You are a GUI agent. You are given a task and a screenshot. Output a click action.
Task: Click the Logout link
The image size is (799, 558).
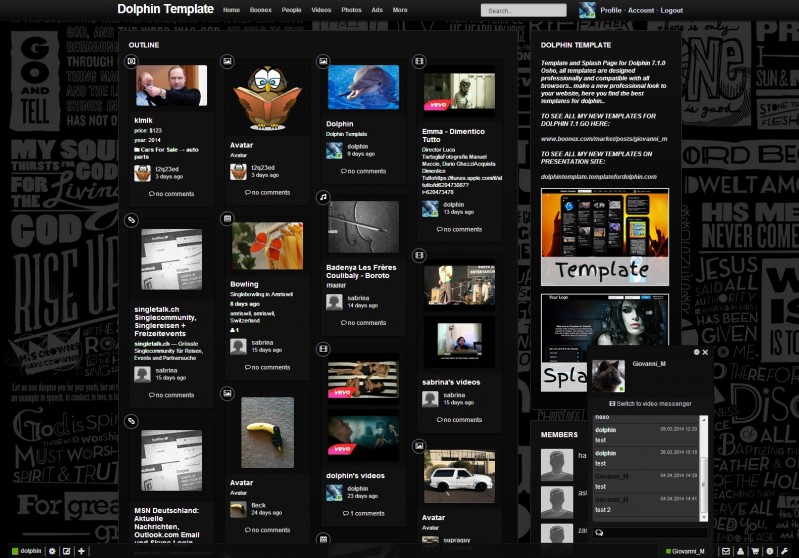tap(672, 10)
